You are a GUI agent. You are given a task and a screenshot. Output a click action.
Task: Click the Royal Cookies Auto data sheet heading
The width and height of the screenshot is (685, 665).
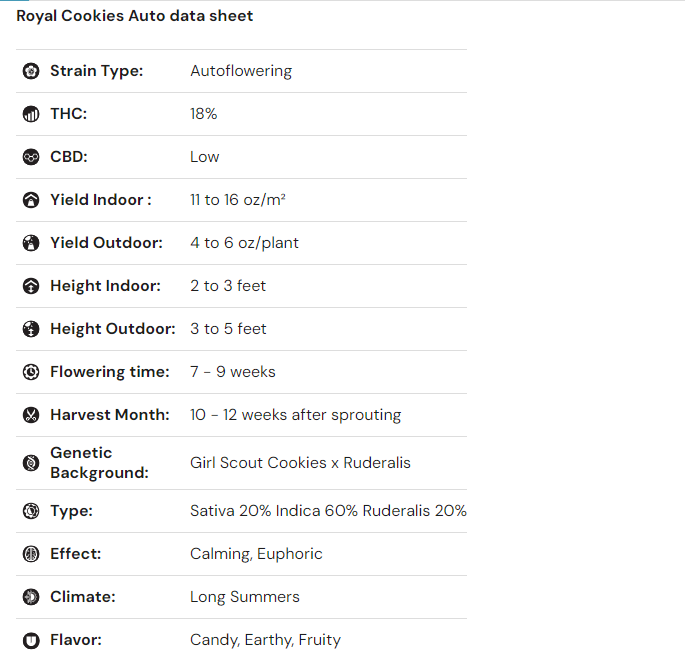[x=135, y=16]
